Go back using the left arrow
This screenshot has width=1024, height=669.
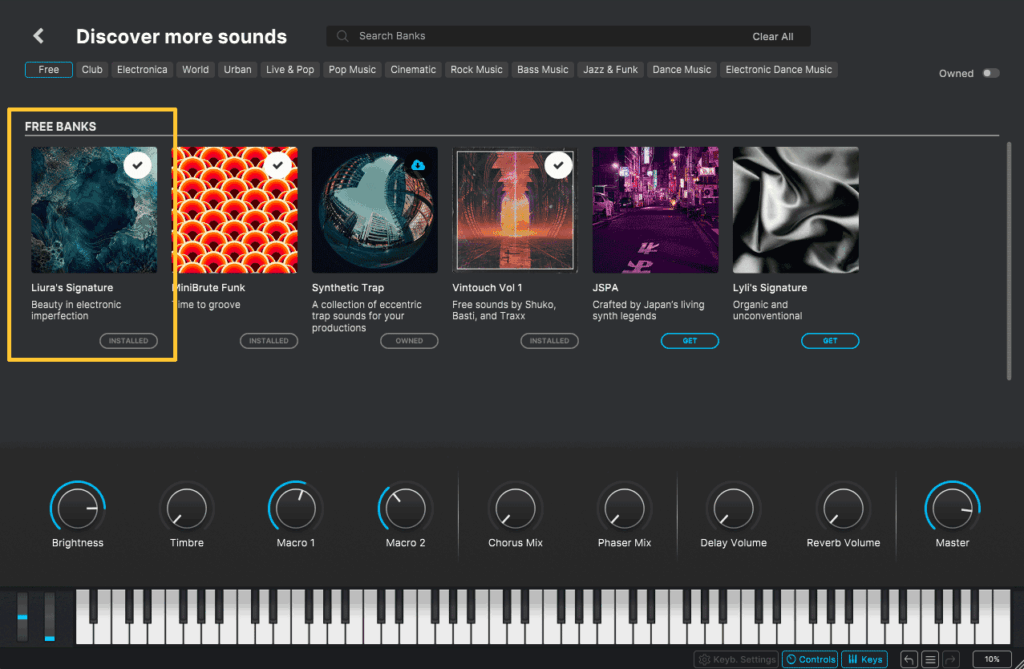click(x=39, y=36)
